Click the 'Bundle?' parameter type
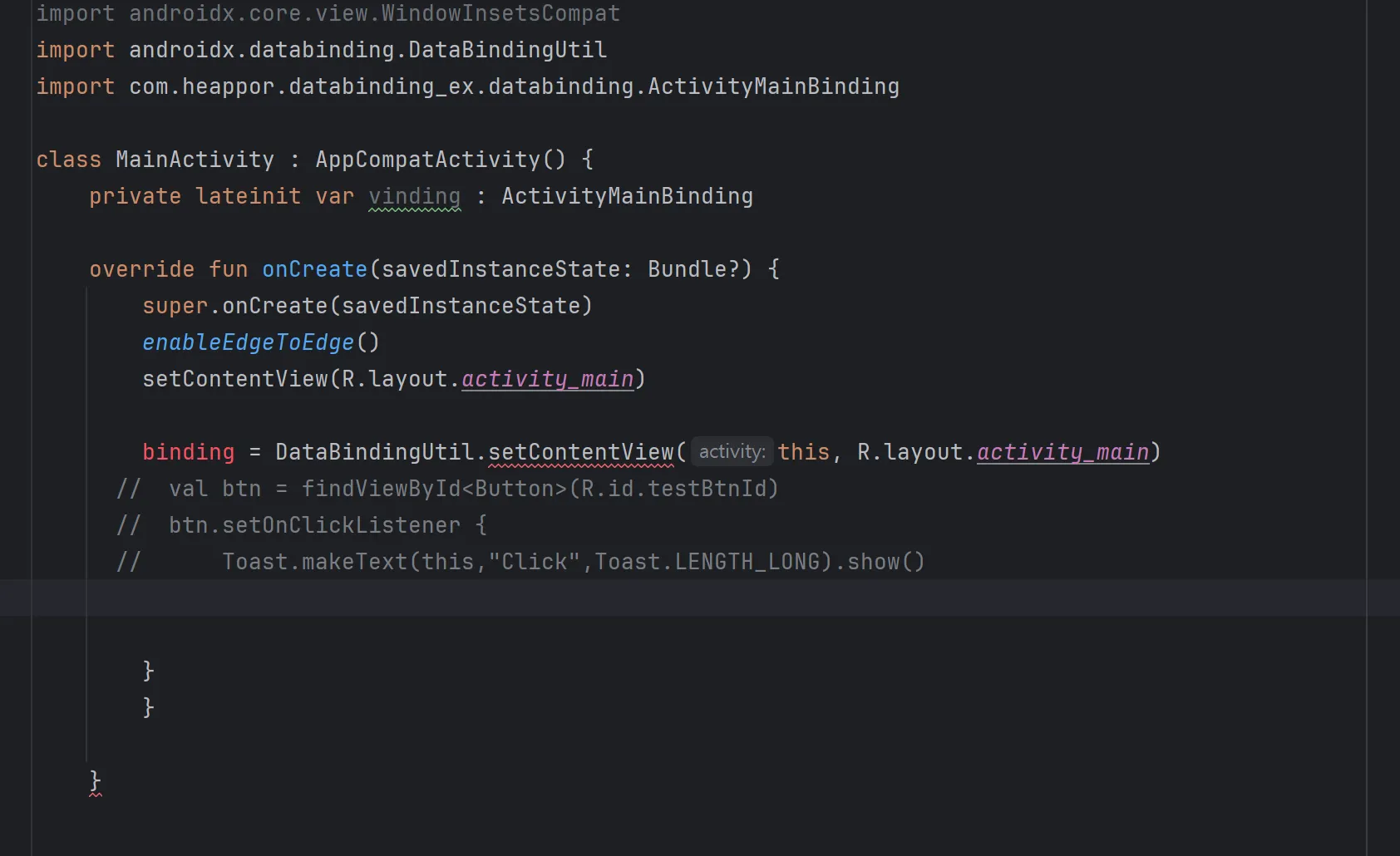This screenshot has height=856, width=1400. [694, 269]
